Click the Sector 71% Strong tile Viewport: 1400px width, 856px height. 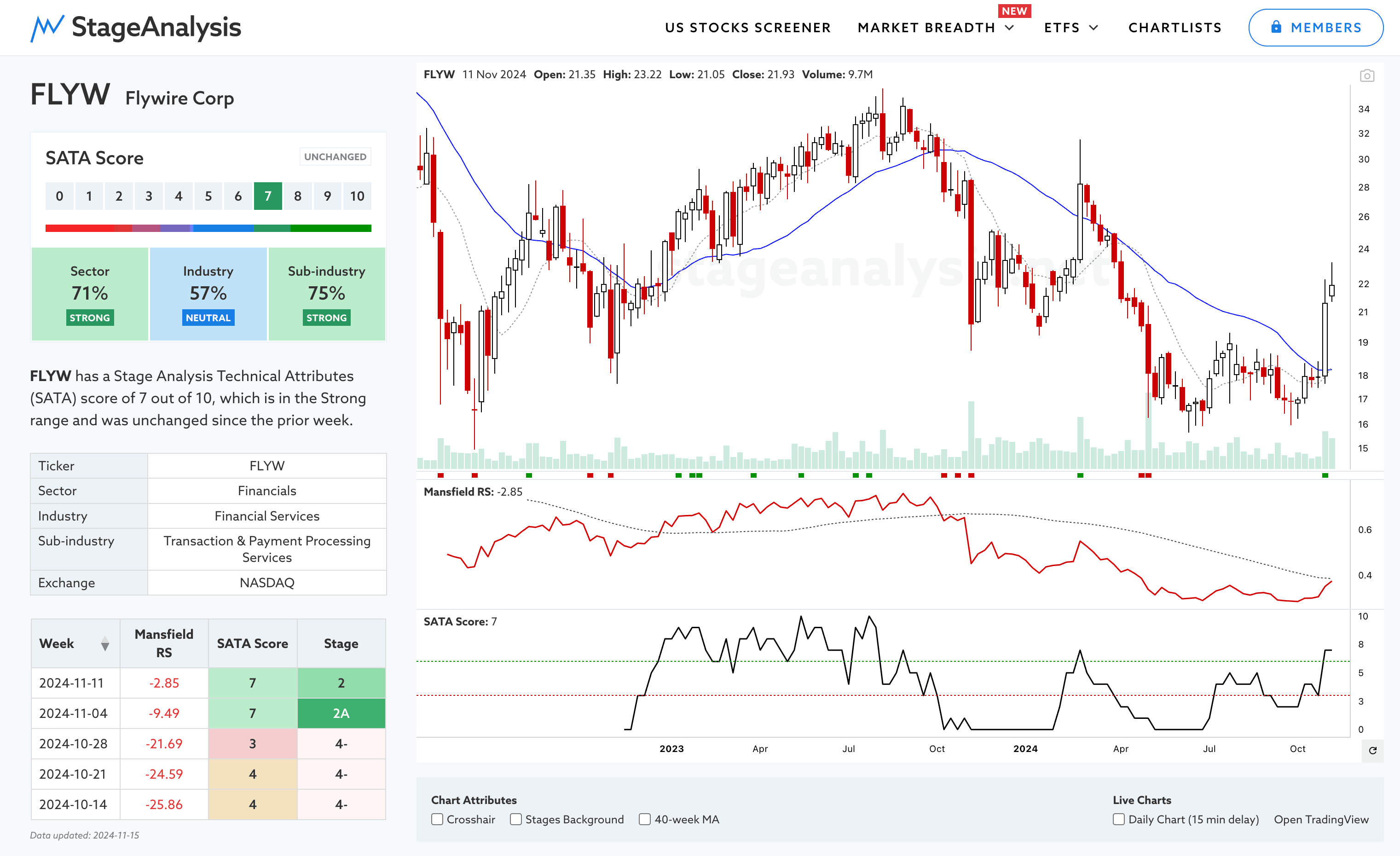tap(90, 294)
